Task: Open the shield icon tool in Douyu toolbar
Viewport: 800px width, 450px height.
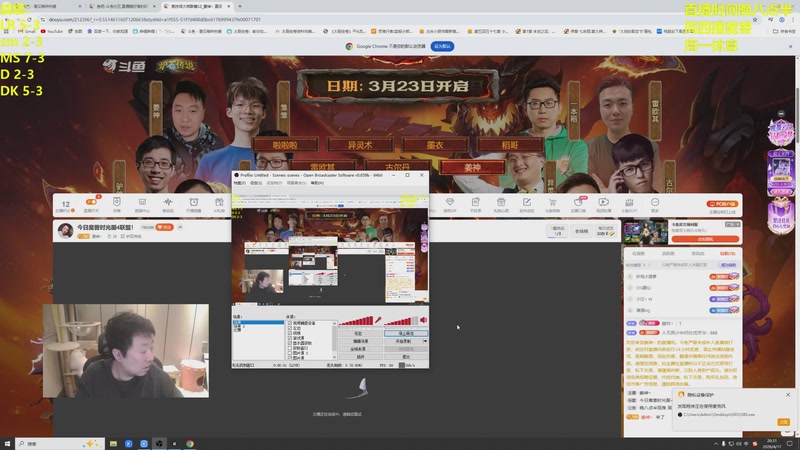Action: point(117,202)
